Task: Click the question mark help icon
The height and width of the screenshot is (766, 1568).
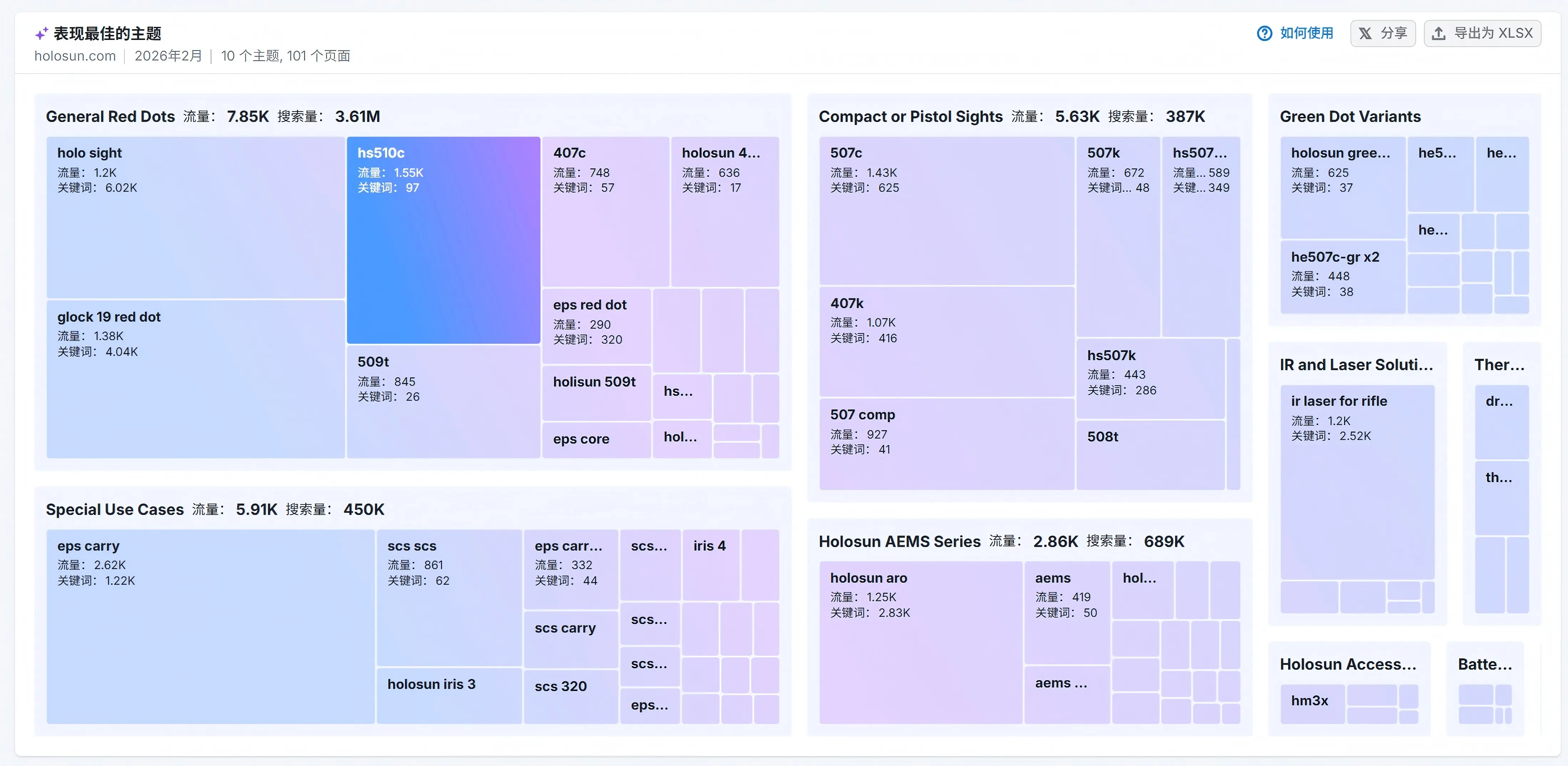Action: point(1264,34)
